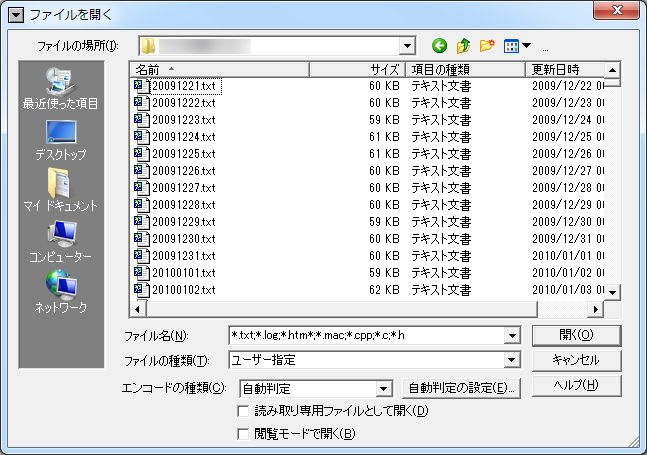This screenshot has width=647, height=455.
Task: Open the view menu dropdown arrow
Action: click(x=527, y=45)
